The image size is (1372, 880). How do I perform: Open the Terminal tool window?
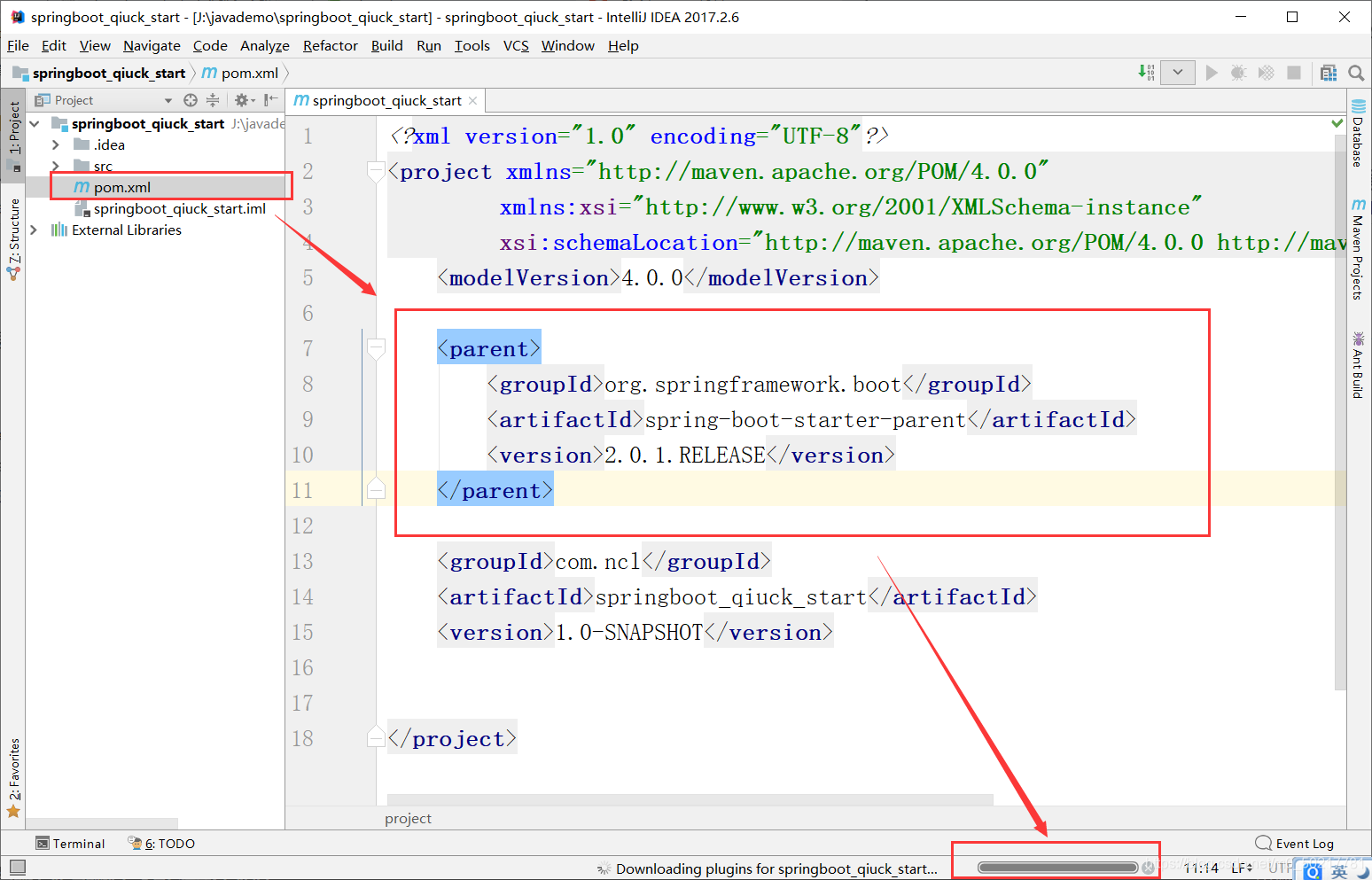(70, 844)
